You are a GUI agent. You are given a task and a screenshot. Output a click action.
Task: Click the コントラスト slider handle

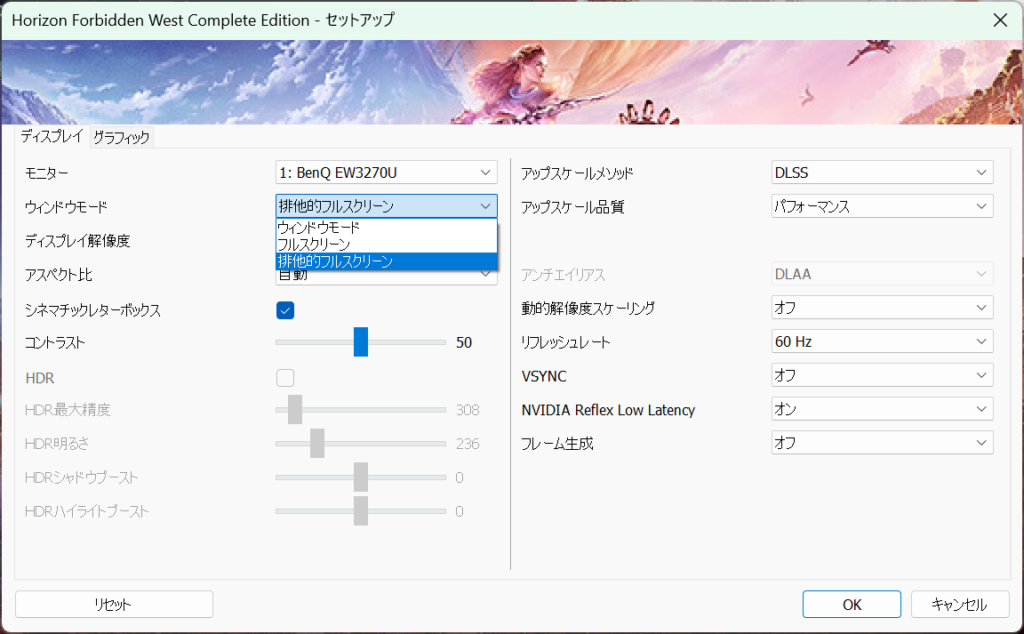(361, 342)
